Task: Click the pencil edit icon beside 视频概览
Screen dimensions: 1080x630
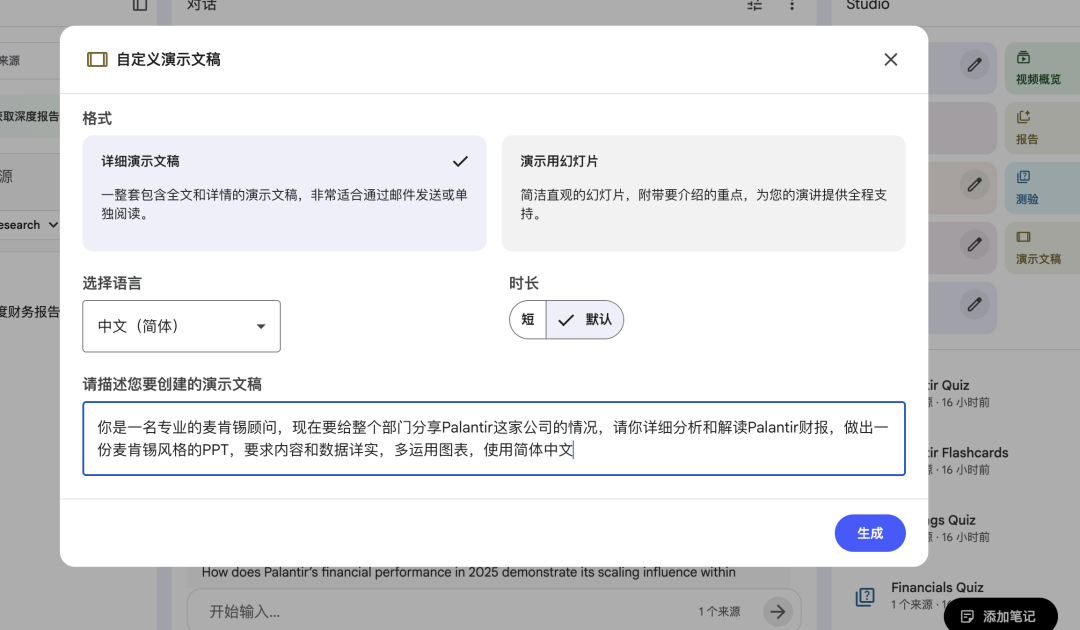Action: pos(974,64)
